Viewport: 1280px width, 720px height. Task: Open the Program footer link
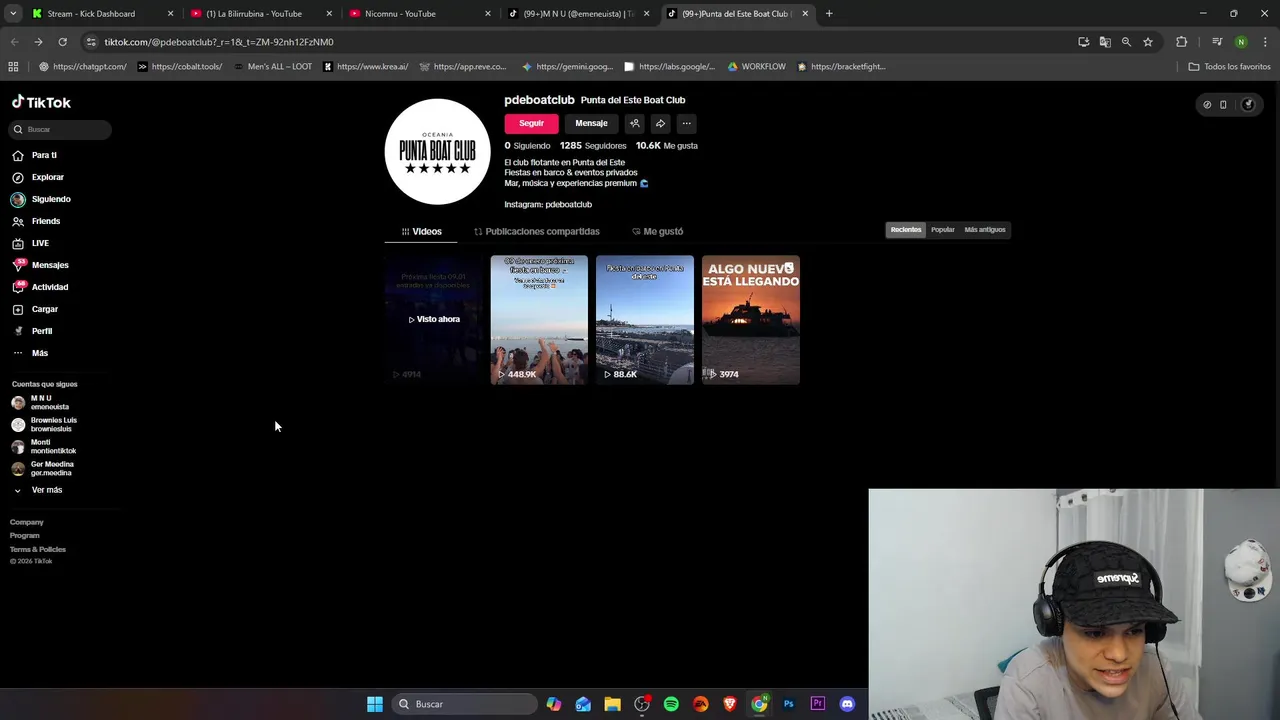tap(25, 535)
